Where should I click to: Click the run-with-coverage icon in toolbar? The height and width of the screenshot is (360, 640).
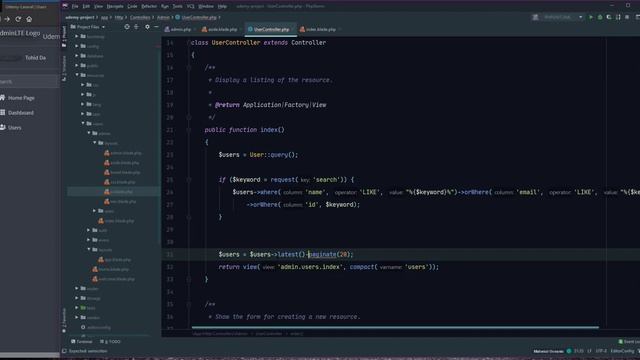[x=609, y=17]
